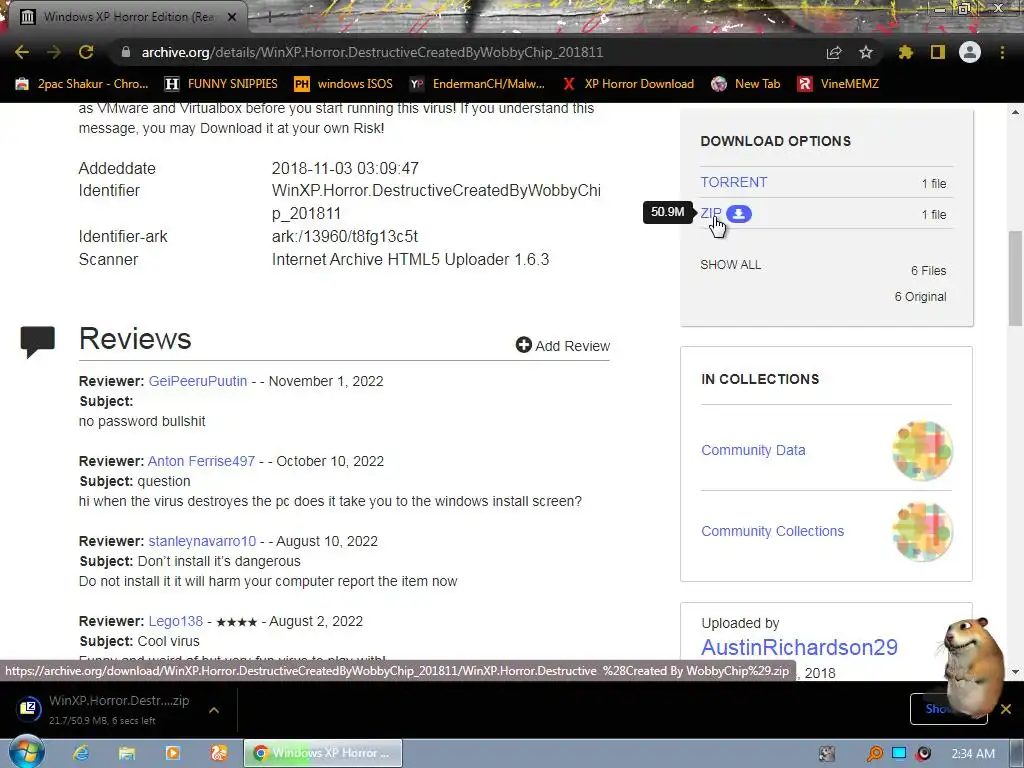Viewport: 1024px width, 768px height.
Task: Open the windows ISOS bookmark
Action: pyautogui.click(x=344, y=84)
